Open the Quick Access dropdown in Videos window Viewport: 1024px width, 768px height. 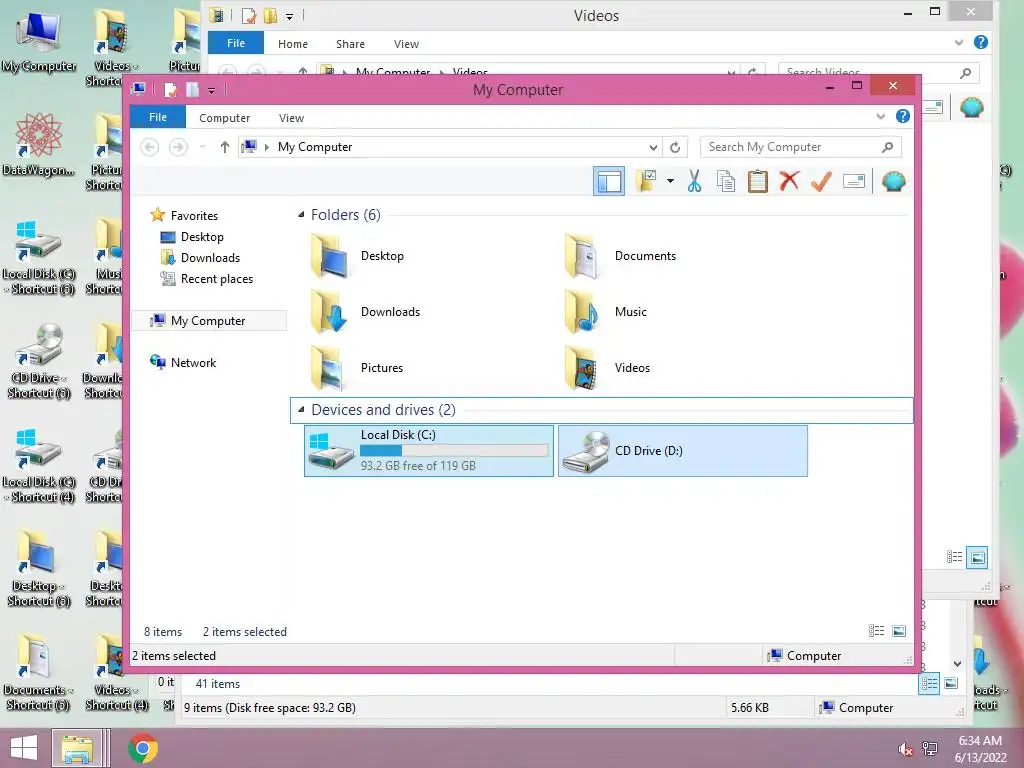(x=289, y=16)
